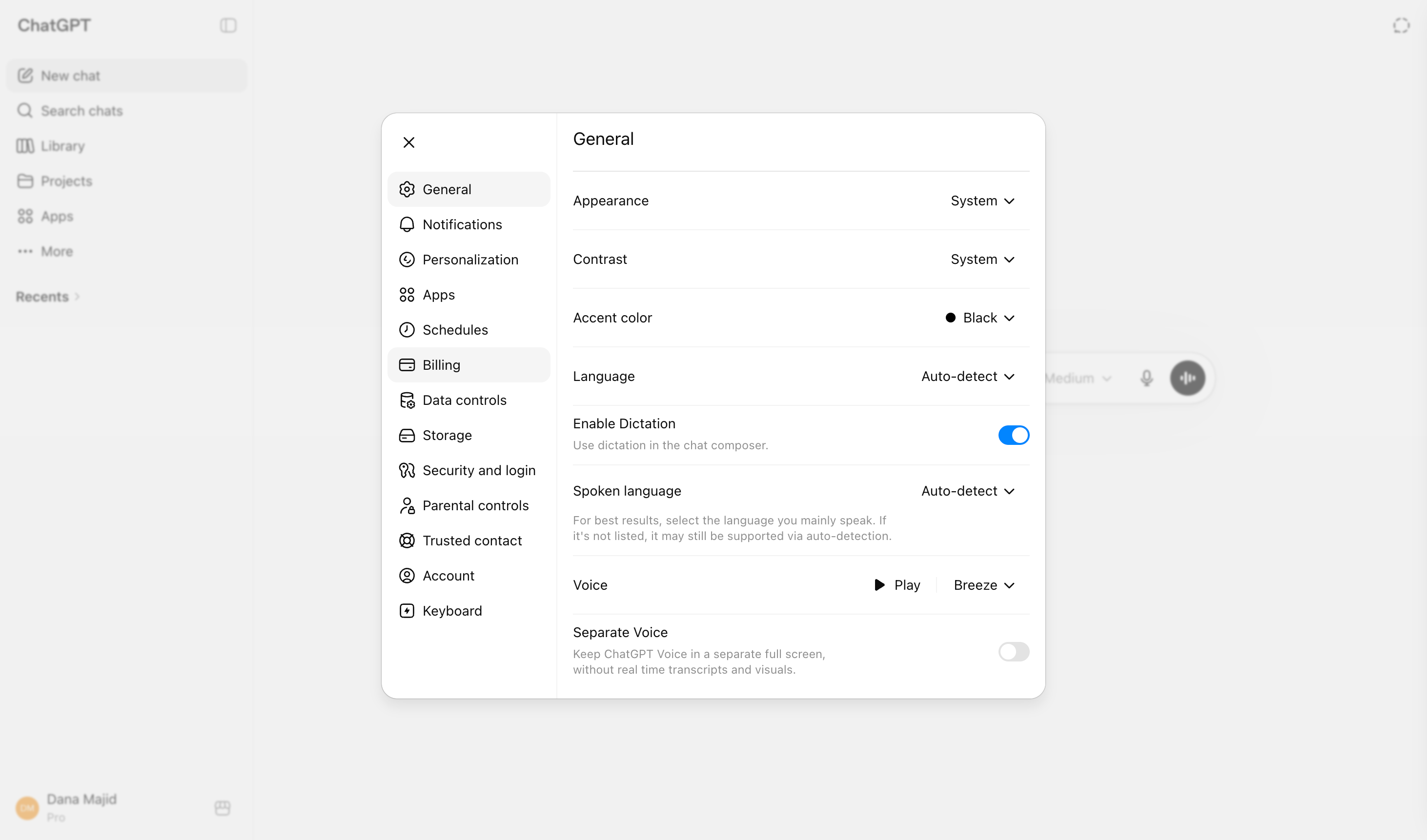Screen dimensions: 1427x840
Task: Click the Library books icon in sidebar
Action: (25, 145)
